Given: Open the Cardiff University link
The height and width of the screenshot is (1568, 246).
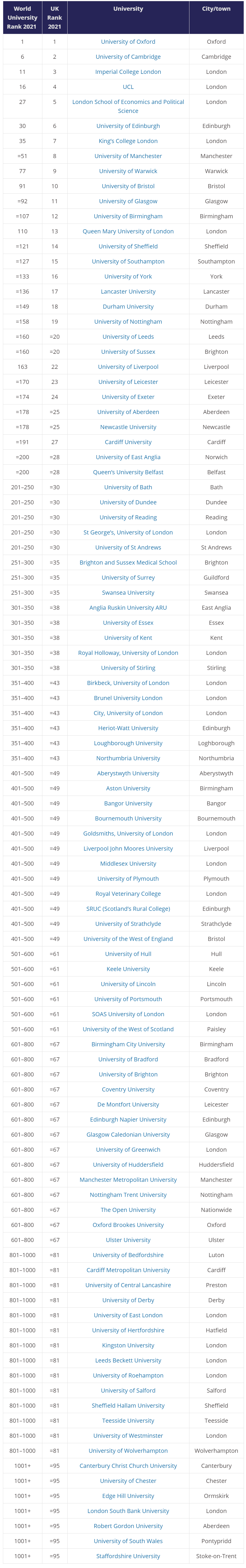Looking at the screenshot, I should 128,442.
